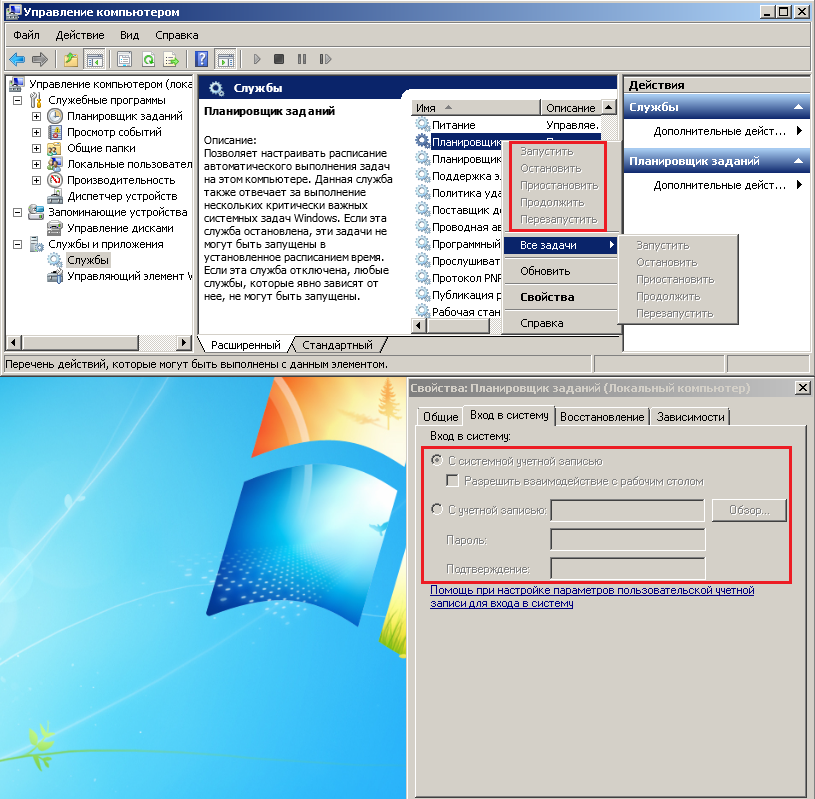Collapse Службы и приложения tree node

(x=17, y=244)
